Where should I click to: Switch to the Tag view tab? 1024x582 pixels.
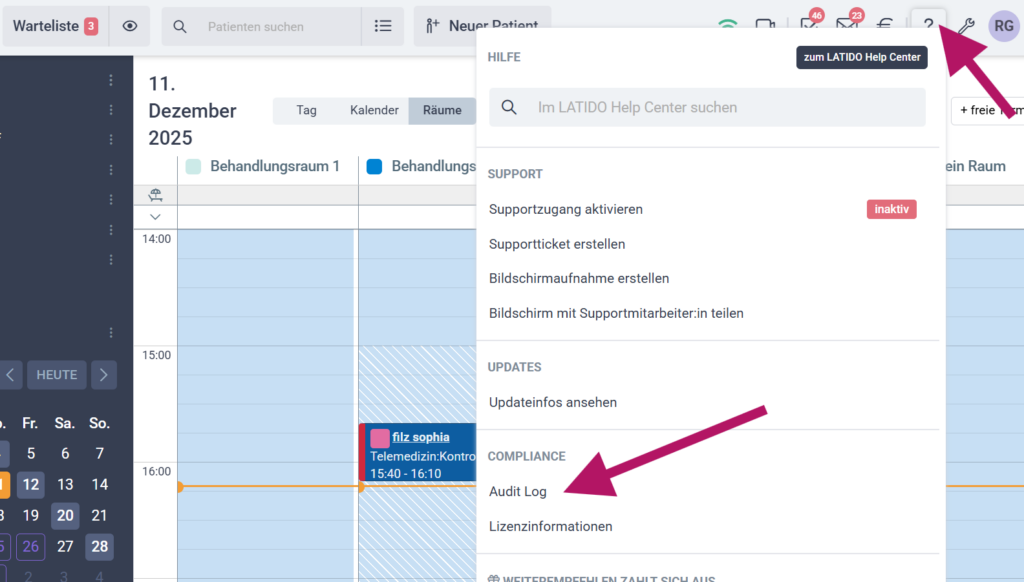pos(306,111)
